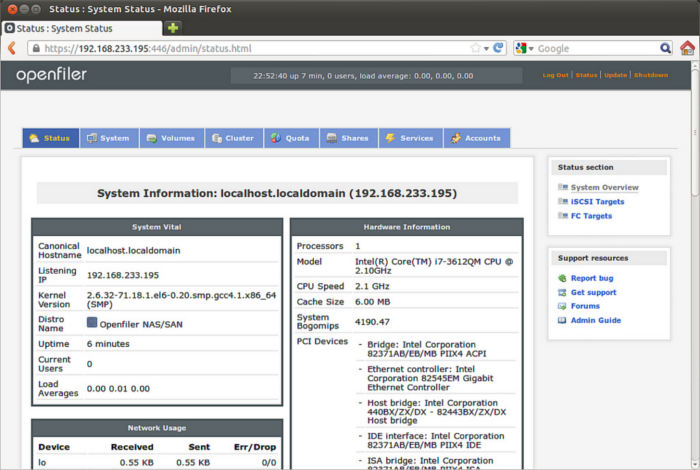Switch to the Volumes tab
Screen dimensions: 700x470
[x=172, y=138]
